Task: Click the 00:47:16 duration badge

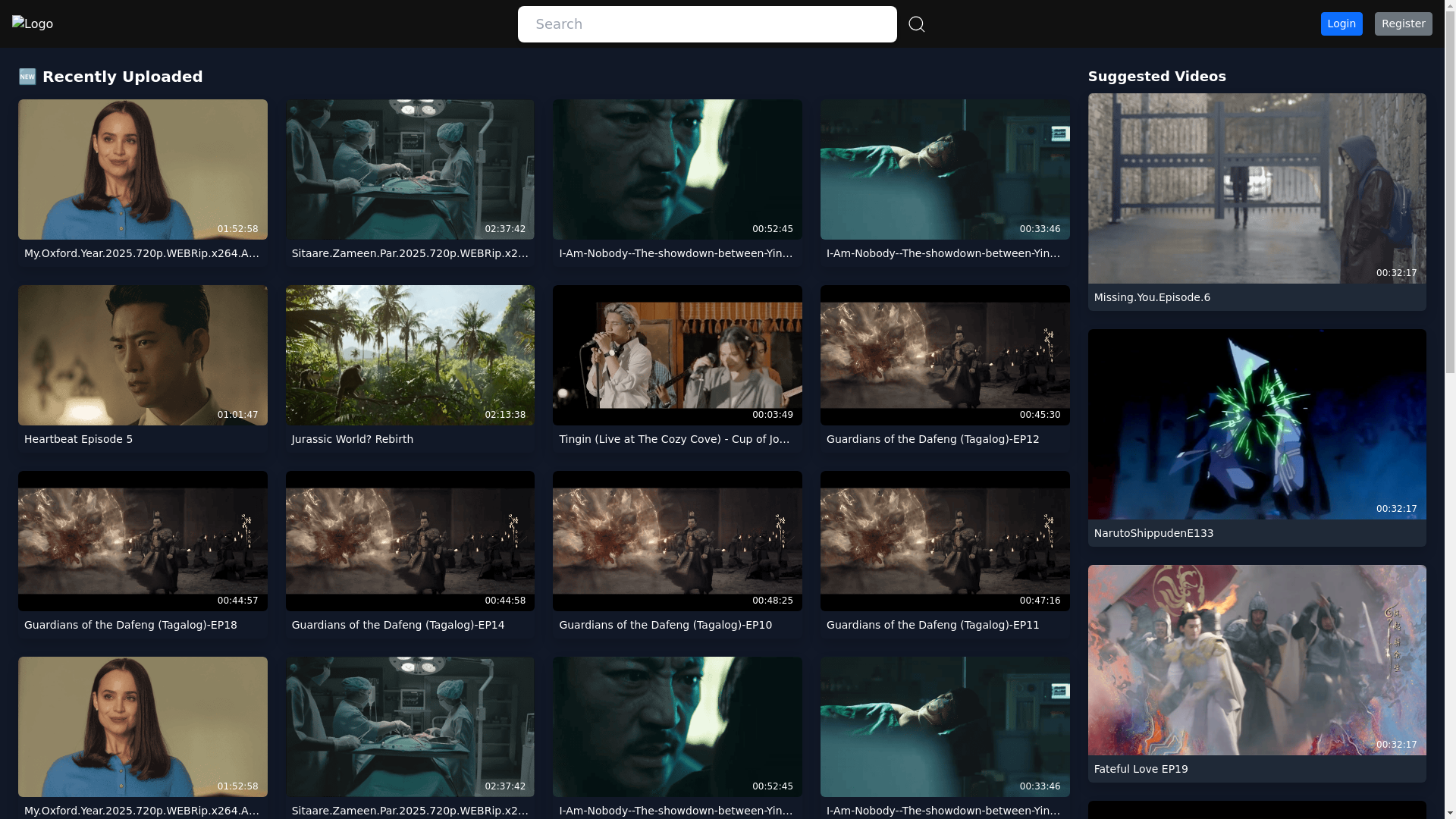Action: 1040,601
